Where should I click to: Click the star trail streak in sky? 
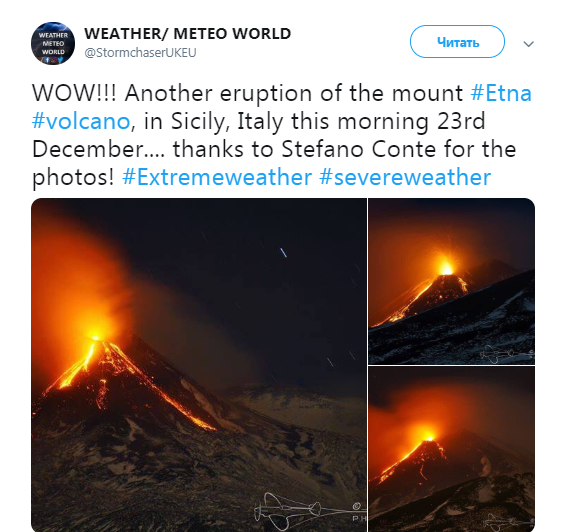(283, 252)
